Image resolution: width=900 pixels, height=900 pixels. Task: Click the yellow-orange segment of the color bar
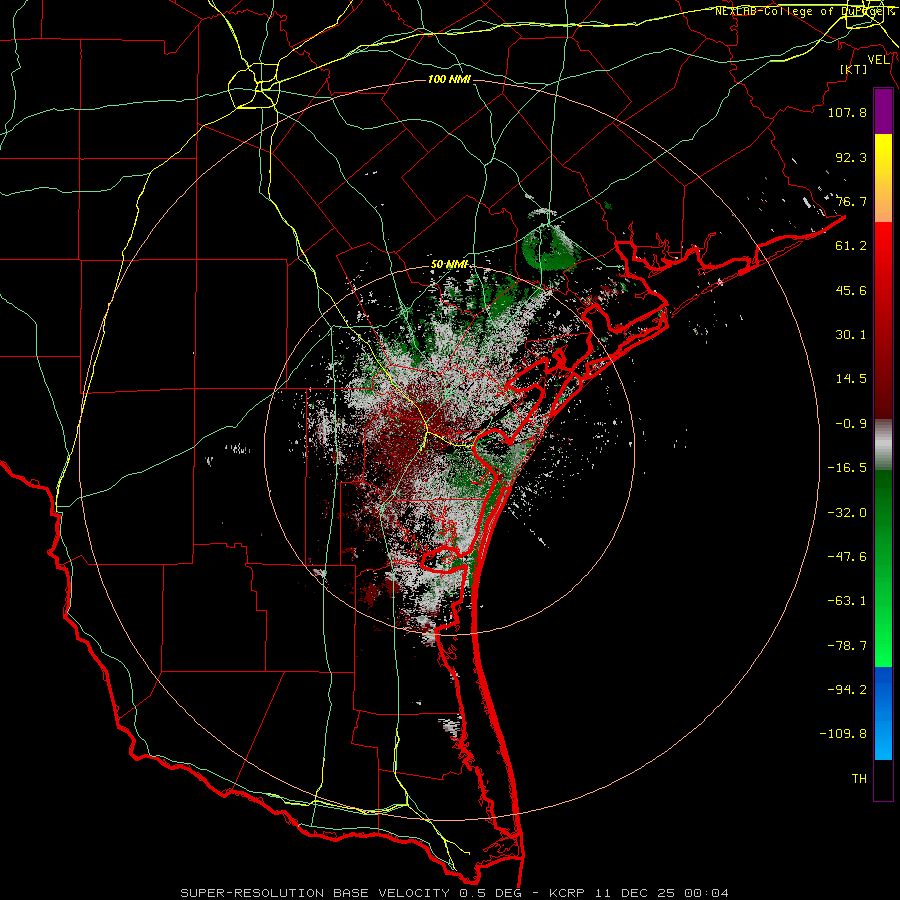tap(883, 178)
